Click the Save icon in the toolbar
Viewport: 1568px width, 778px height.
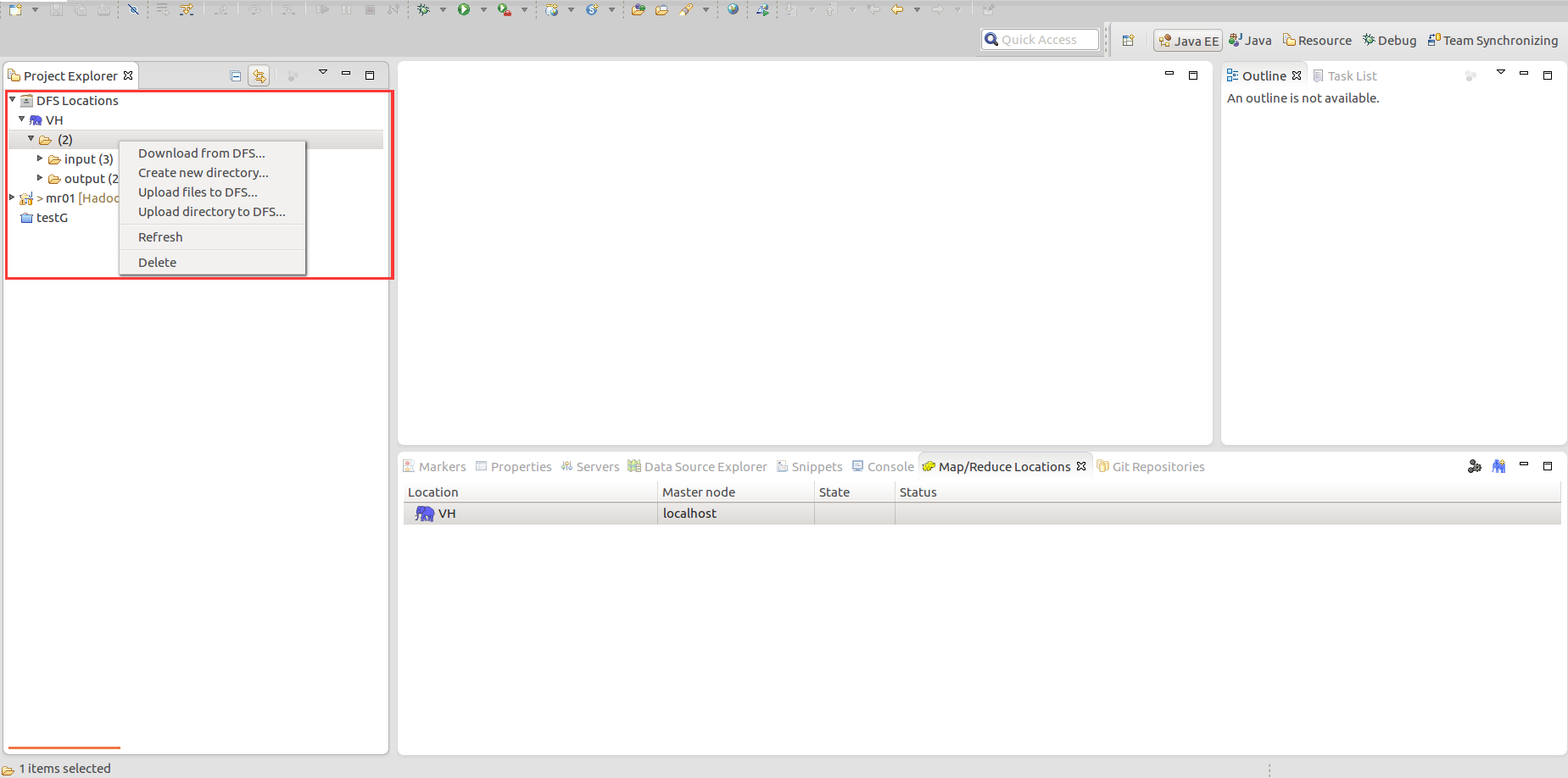pyautogui.click(x=57, y=9)
